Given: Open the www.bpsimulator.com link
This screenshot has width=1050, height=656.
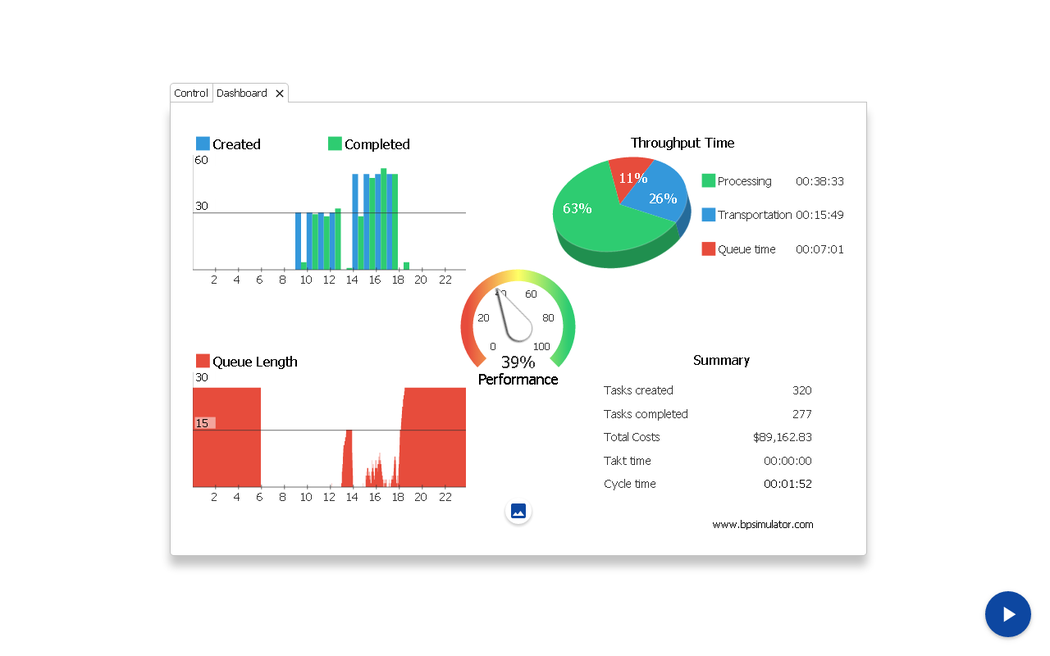Looking at the screenshot, I should coord(762,524).
